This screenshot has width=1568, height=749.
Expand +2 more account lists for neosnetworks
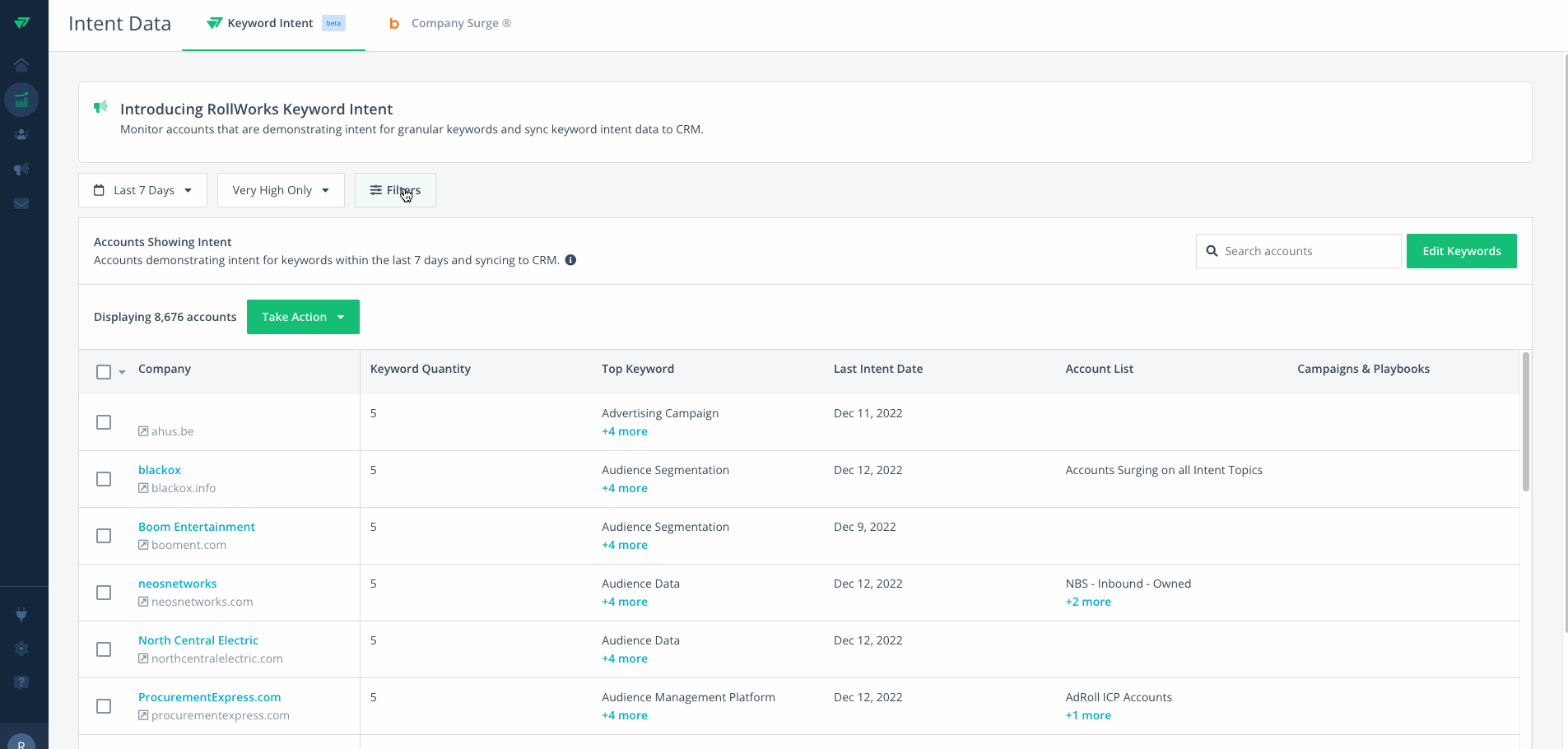coord(1088,602)
